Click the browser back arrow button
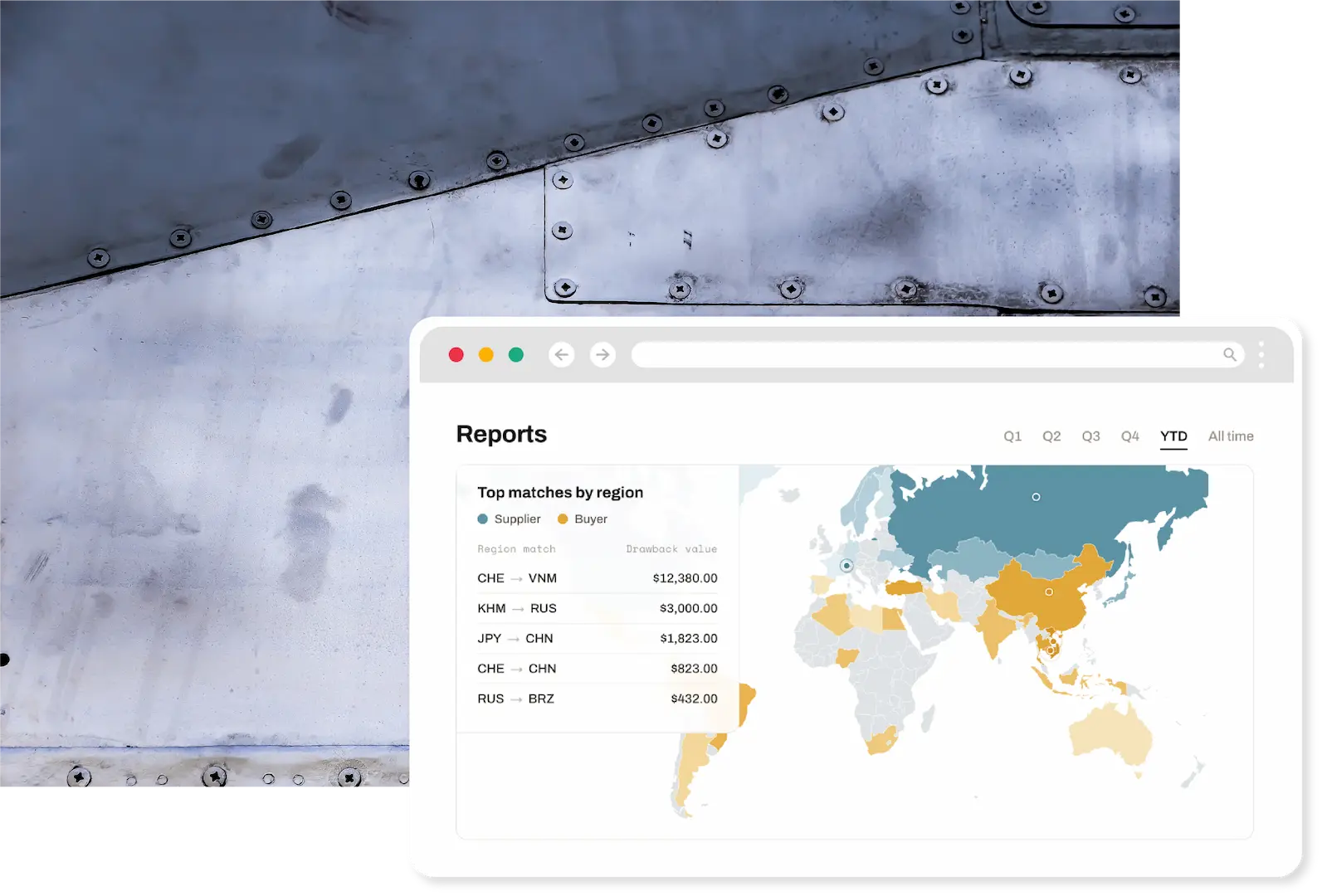 [562, 355]
